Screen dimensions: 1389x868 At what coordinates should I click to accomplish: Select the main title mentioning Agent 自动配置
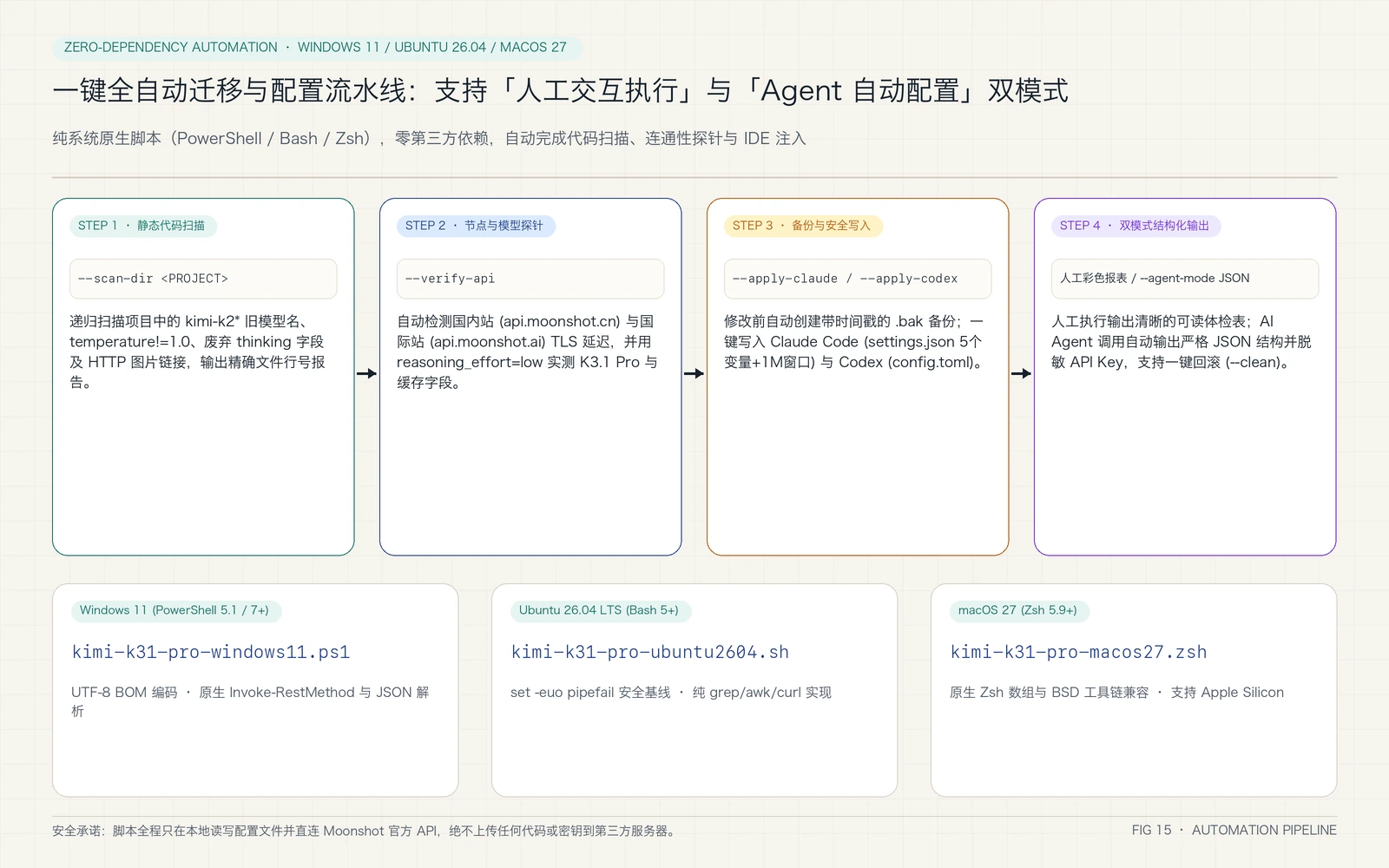[561, 90]
